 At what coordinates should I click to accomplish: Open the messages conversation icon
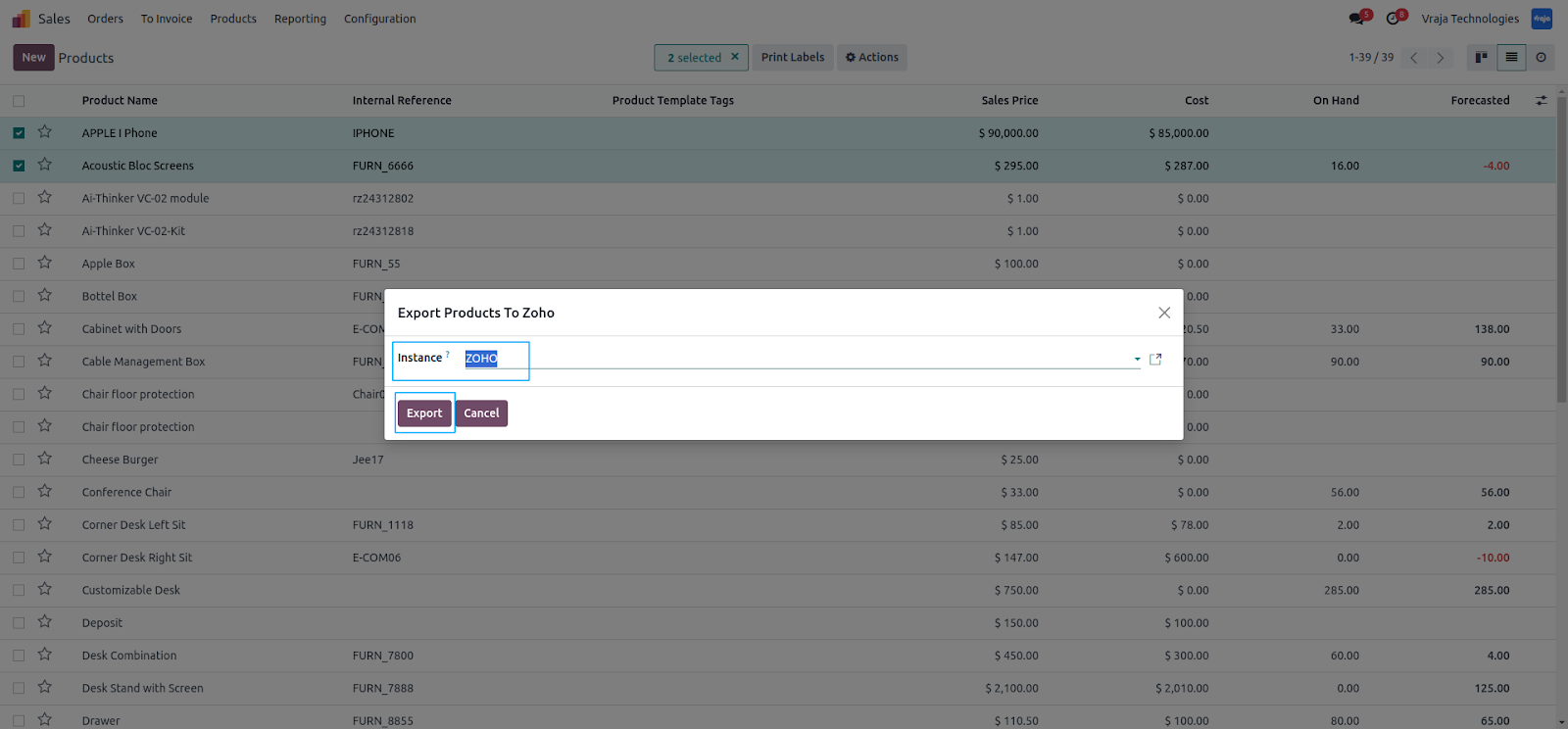pos(1358,18)
